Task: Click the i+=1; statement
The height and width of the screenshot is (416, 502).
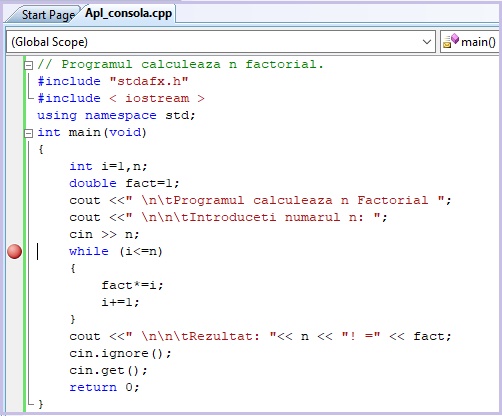Action: (x=120, y=302)
